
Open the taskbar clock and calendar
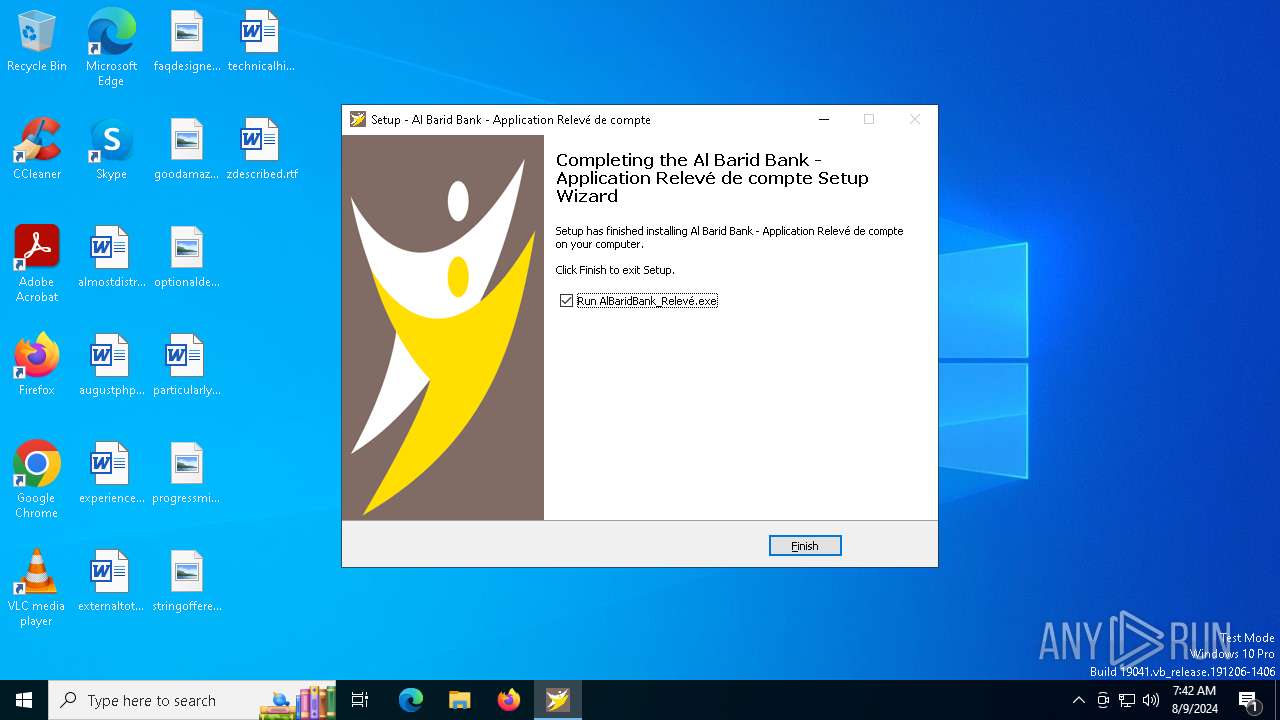coord(1194,700)
